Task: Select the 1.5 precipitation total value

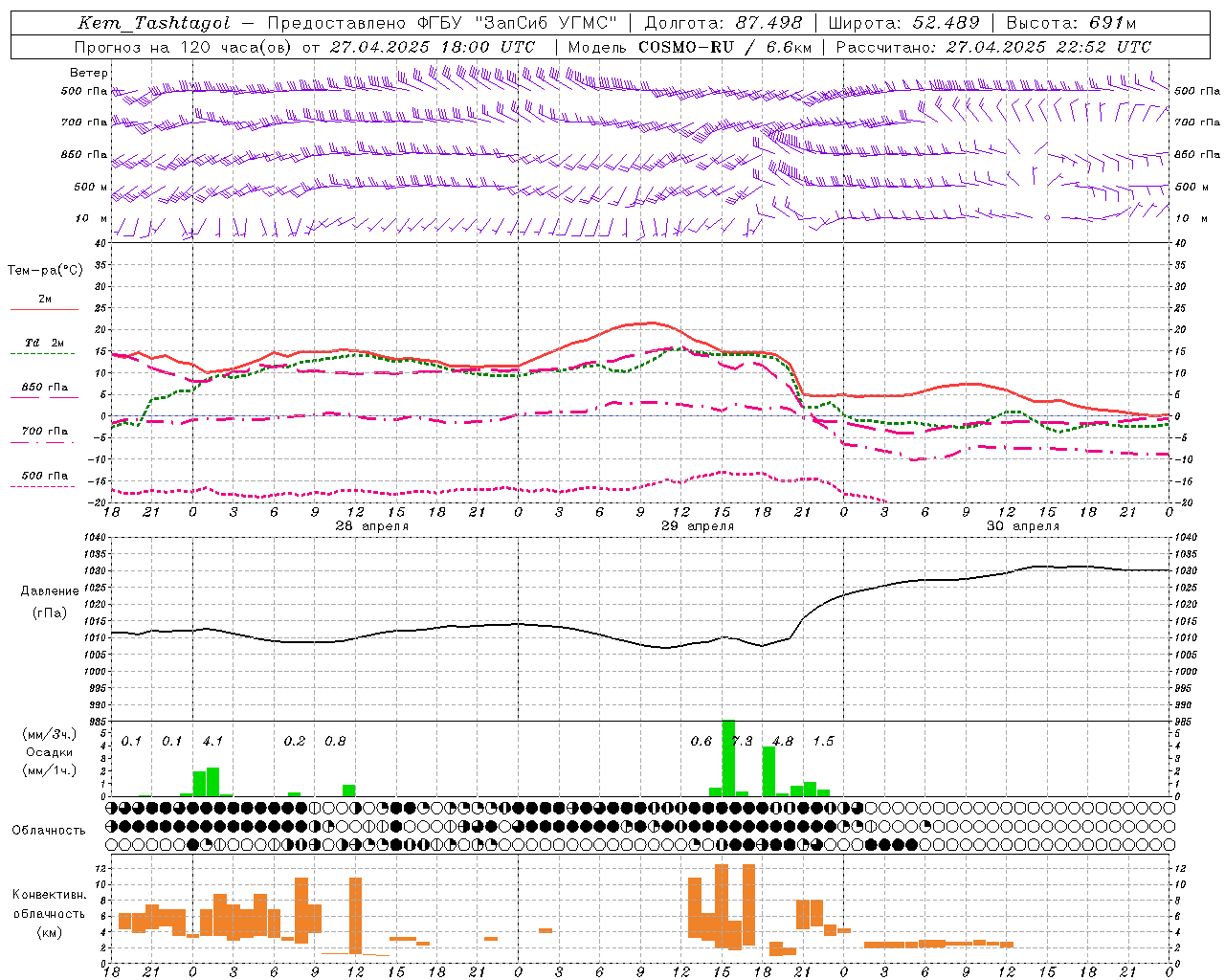Action: [x=823, y=741]
